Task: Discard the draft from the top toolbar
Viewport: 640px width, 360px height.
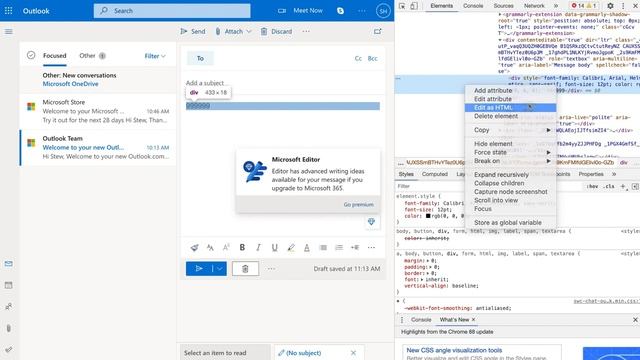Action: tap(276, 31)
